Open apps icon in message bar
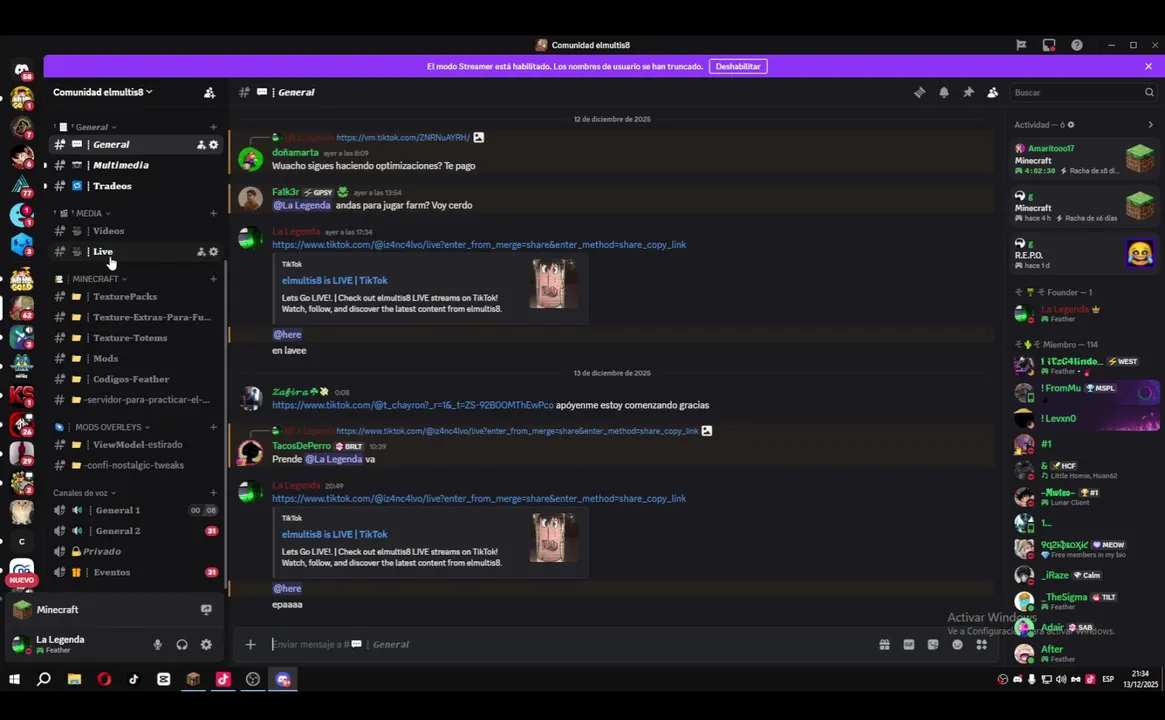This screenshot has width=1165, height=720. pos(981,644)
